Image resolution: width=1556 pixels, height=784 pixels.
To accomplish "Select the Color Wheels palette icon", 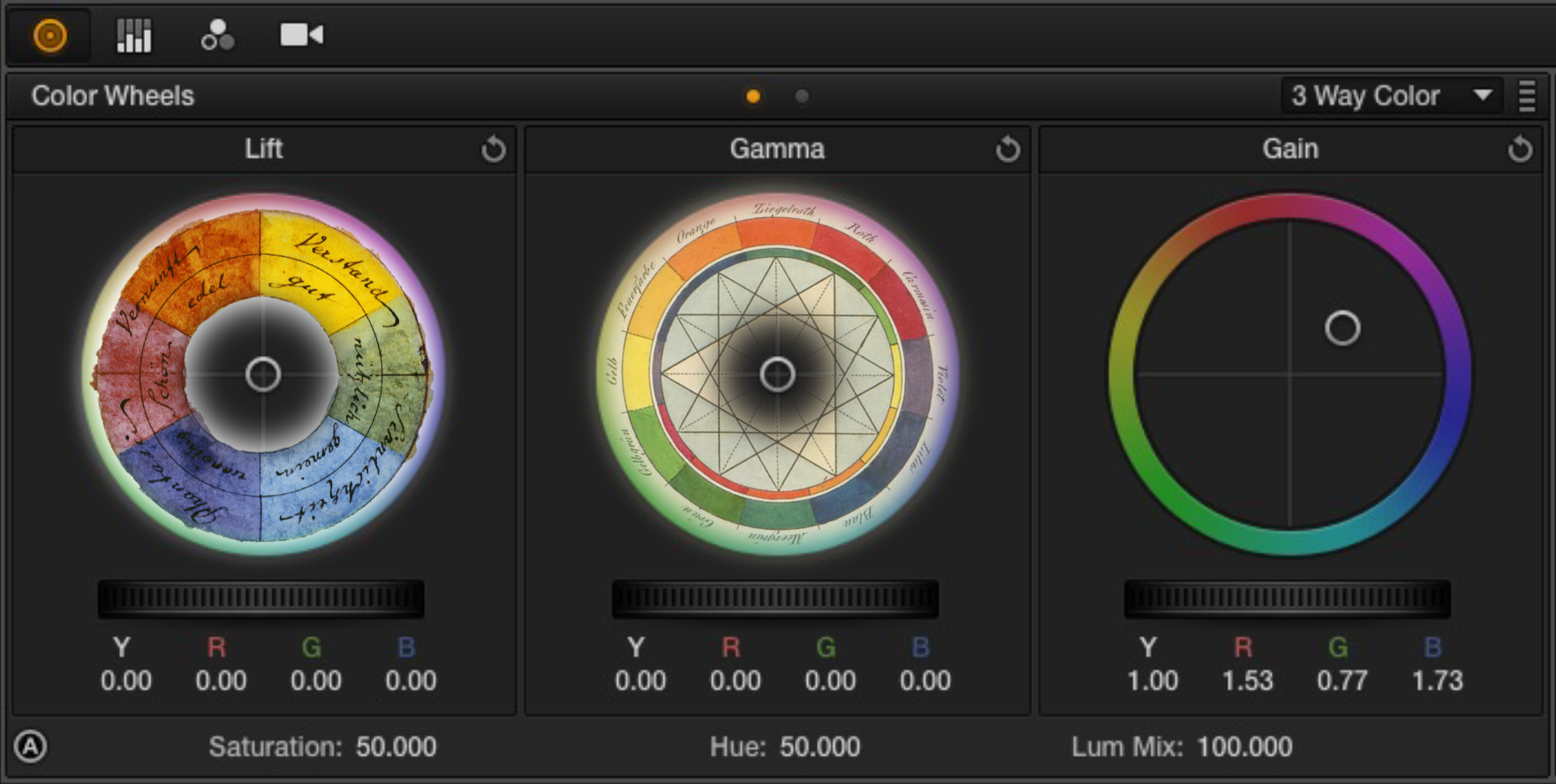I will pos(49,35).
